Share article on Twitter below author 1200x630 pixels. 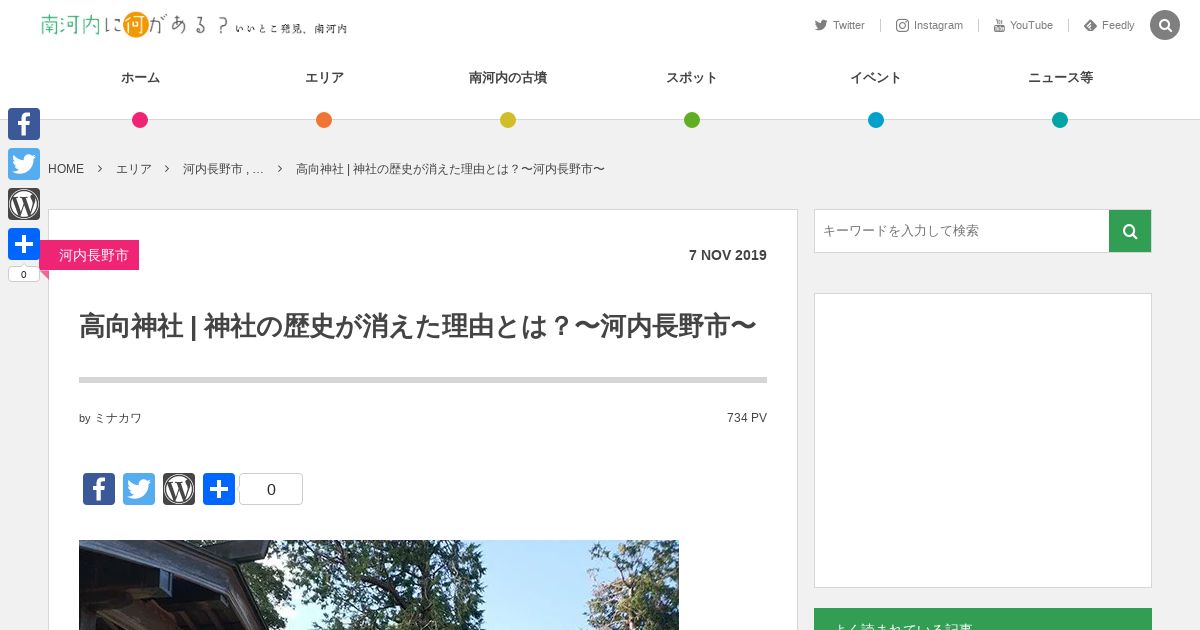[x=139, y=489]
